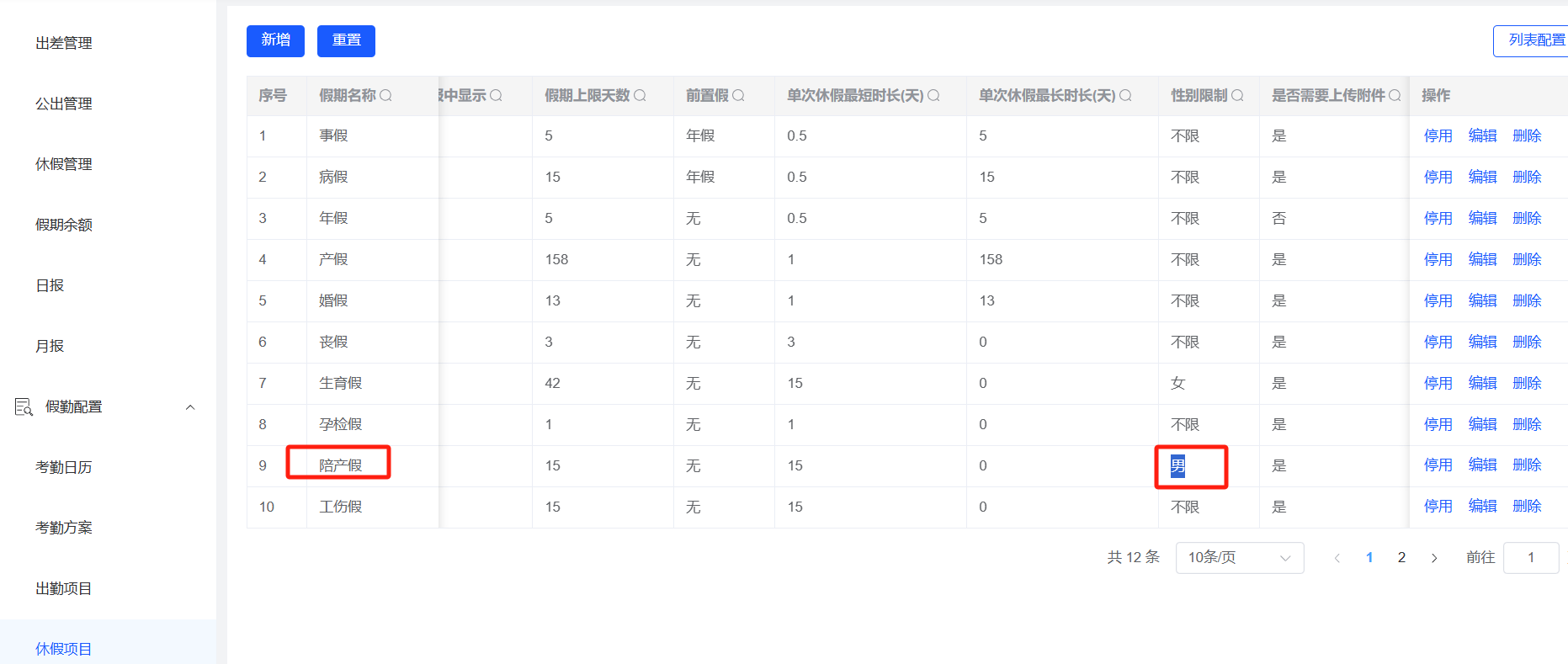Click the 新增 button
Screen dimensions: 1568x664
click(275, 40)
